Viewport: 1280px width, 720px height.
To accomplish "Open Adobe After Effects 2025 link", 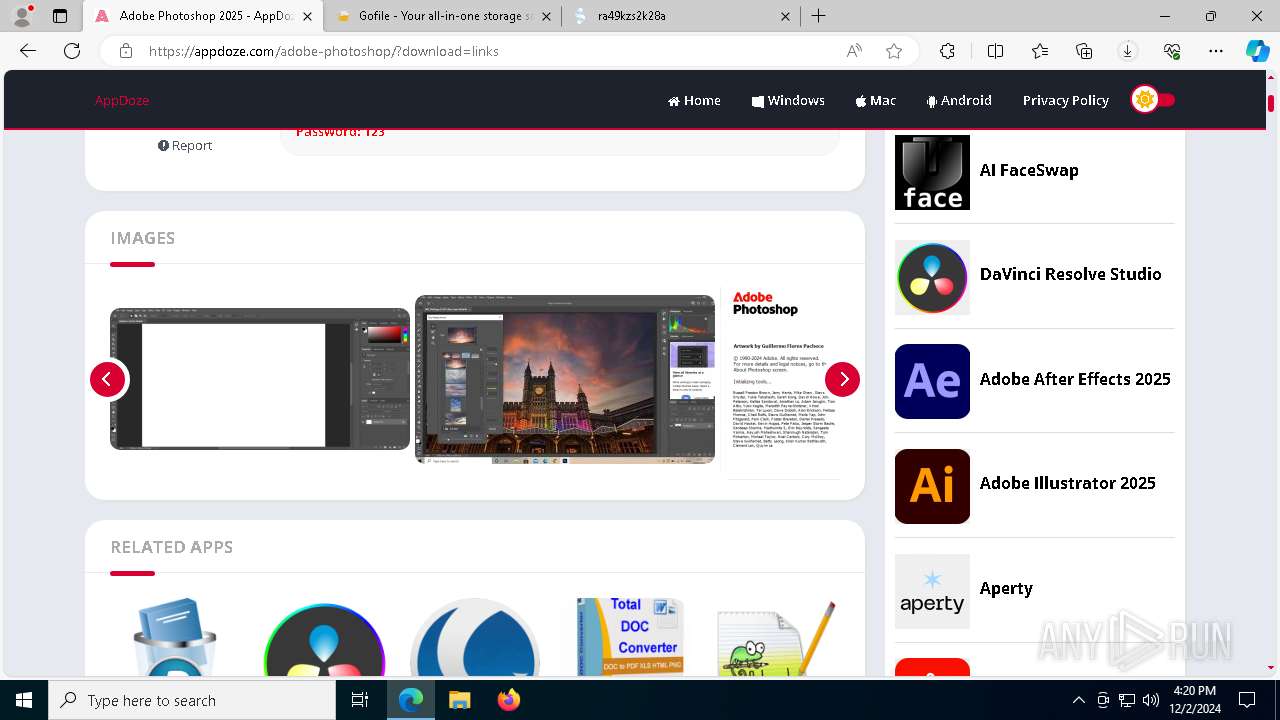I will 1075,379.
